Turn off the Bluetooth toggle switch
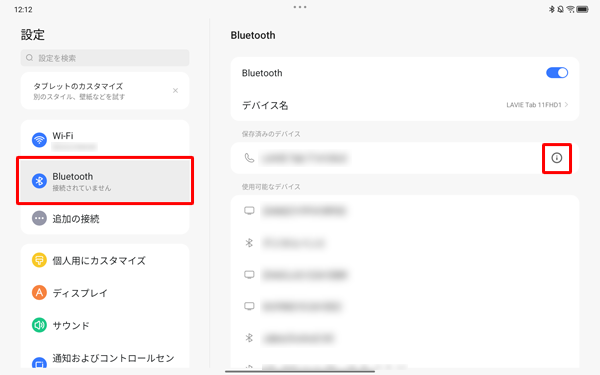This screenshot has height=375, width=600. point(557,73)
